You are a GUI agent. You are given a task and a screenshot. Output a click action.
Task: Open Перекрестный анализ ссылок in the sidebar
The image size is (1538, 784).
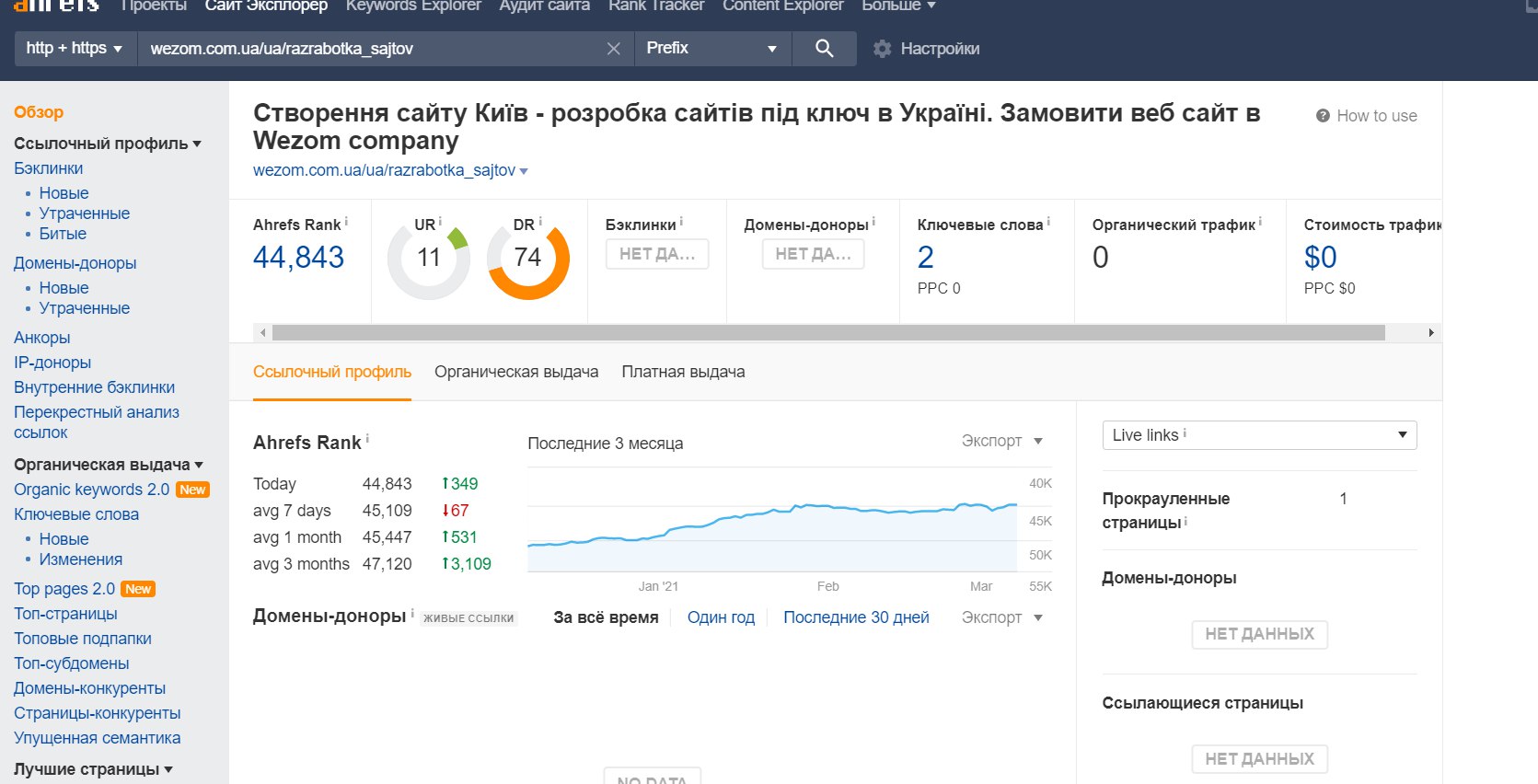pos(96,422)
